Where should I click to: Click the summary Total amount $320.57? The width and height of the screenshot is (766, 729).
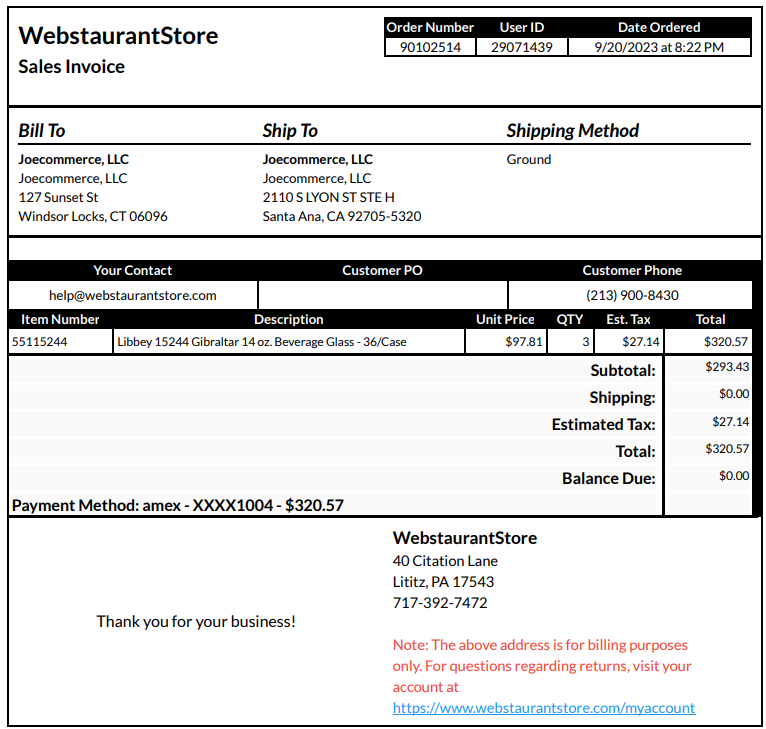tap(727, 449)
